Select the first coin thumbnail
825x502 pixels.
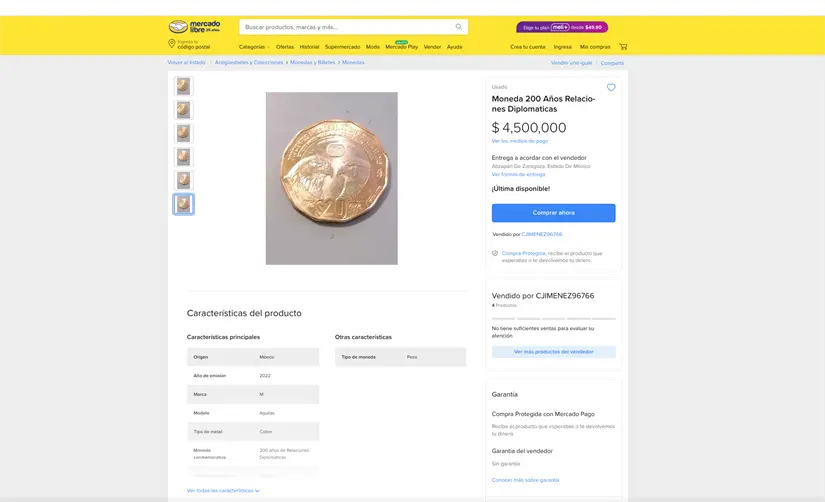coord(183,86)
